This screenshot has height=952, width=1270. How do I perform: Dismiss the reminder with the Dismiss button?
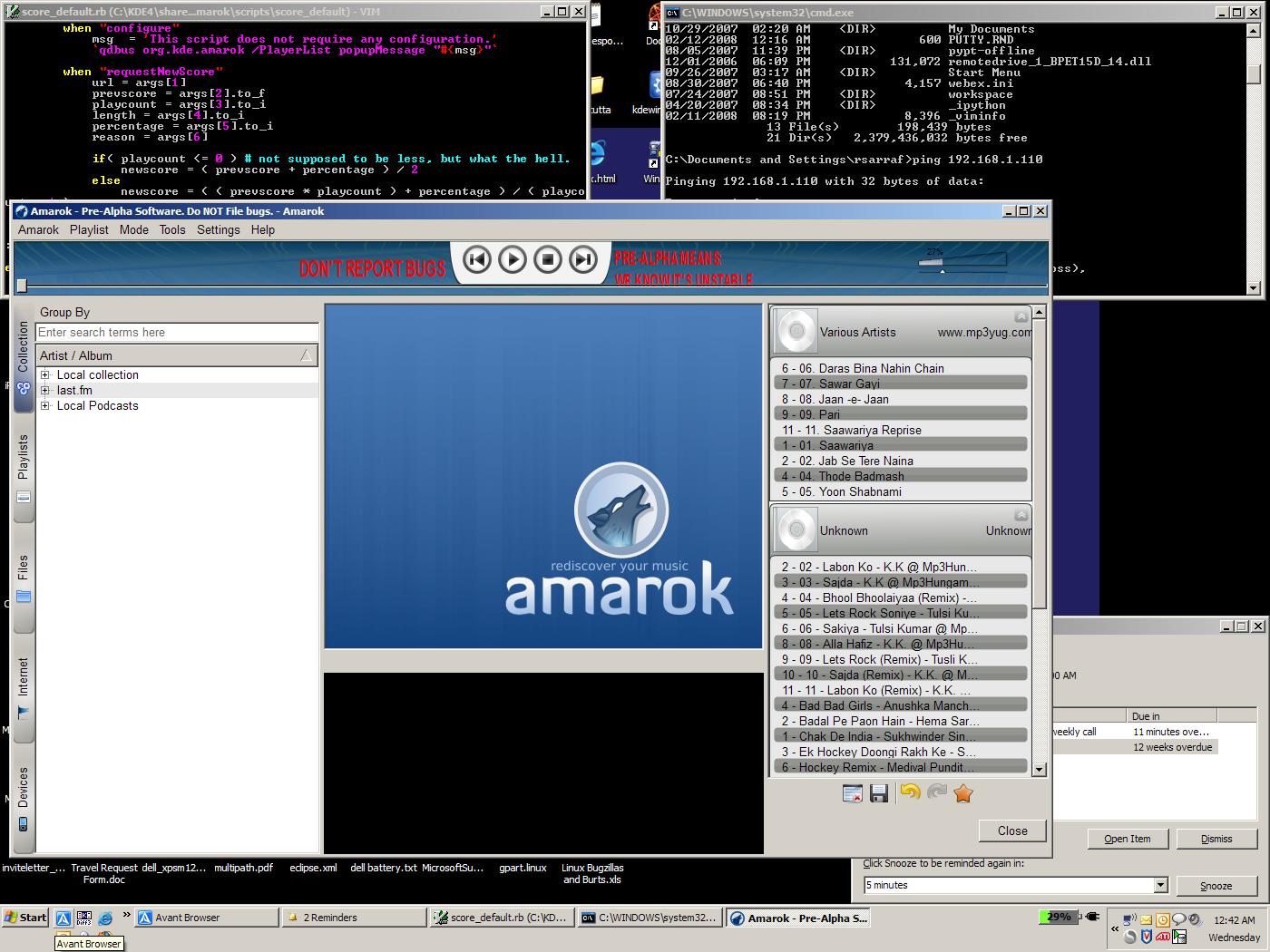point(1216,839)
